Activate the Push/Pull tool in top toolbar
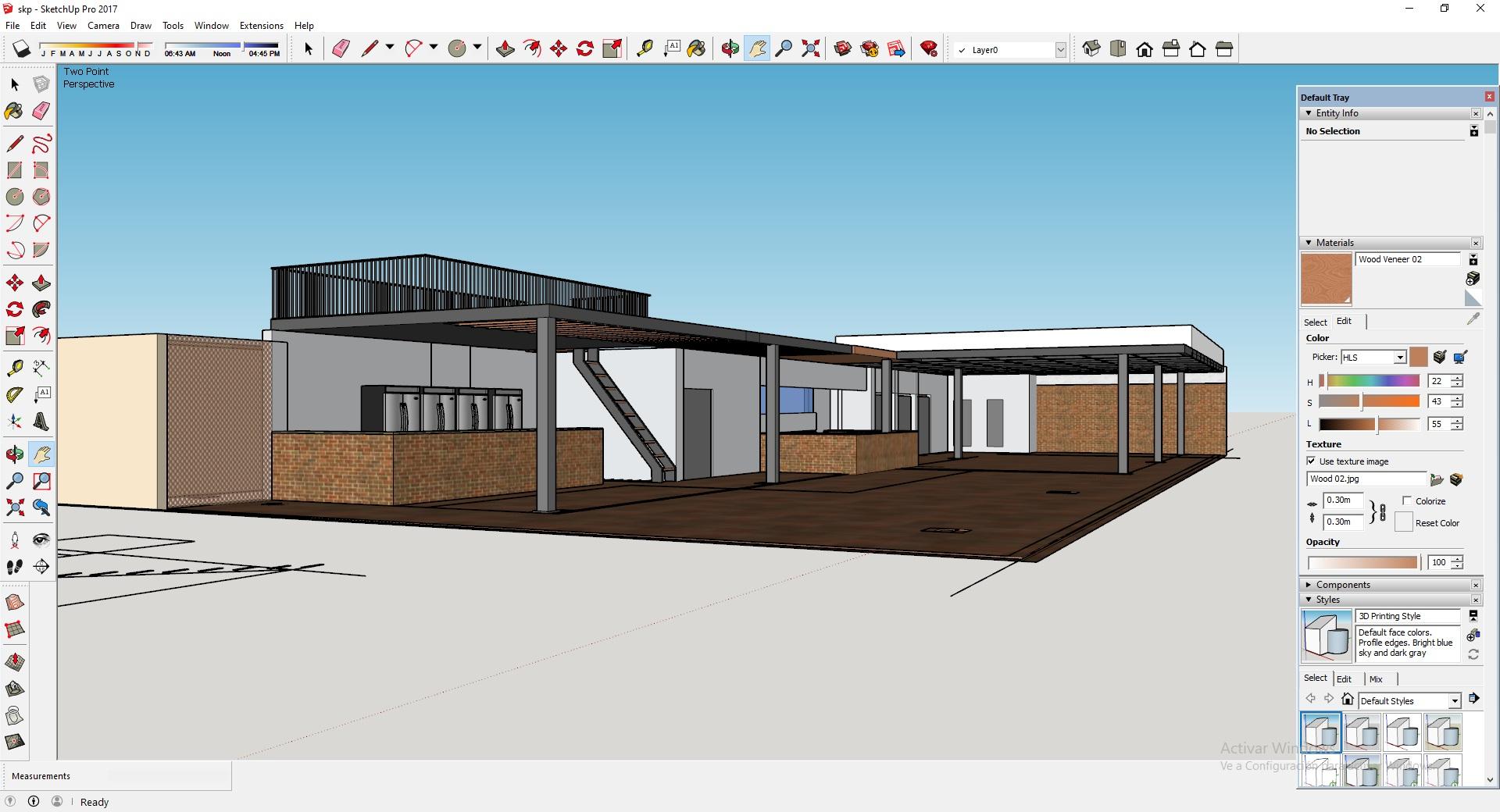This screenshot has height=812, width=1500. 505,49
